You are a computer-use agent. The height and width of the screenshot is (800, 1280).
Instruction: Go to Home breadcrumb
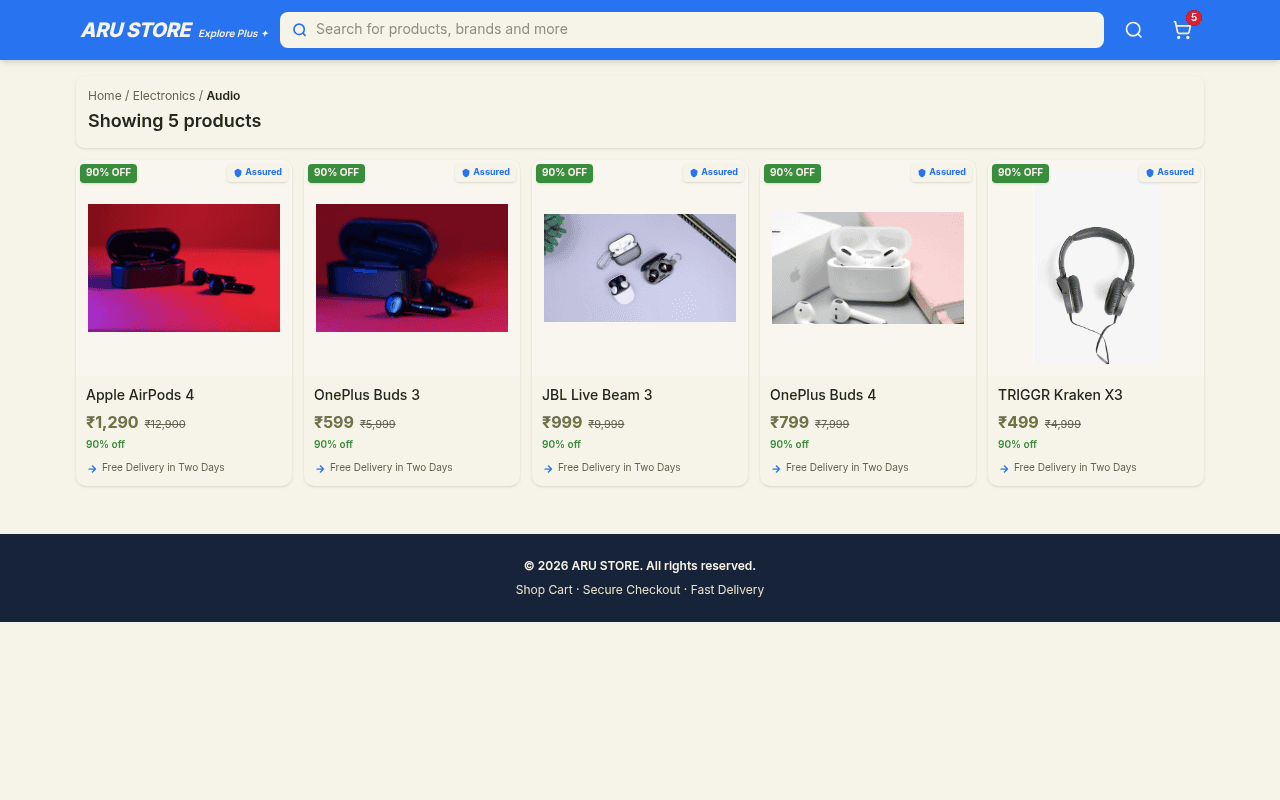tap(105, 96)
